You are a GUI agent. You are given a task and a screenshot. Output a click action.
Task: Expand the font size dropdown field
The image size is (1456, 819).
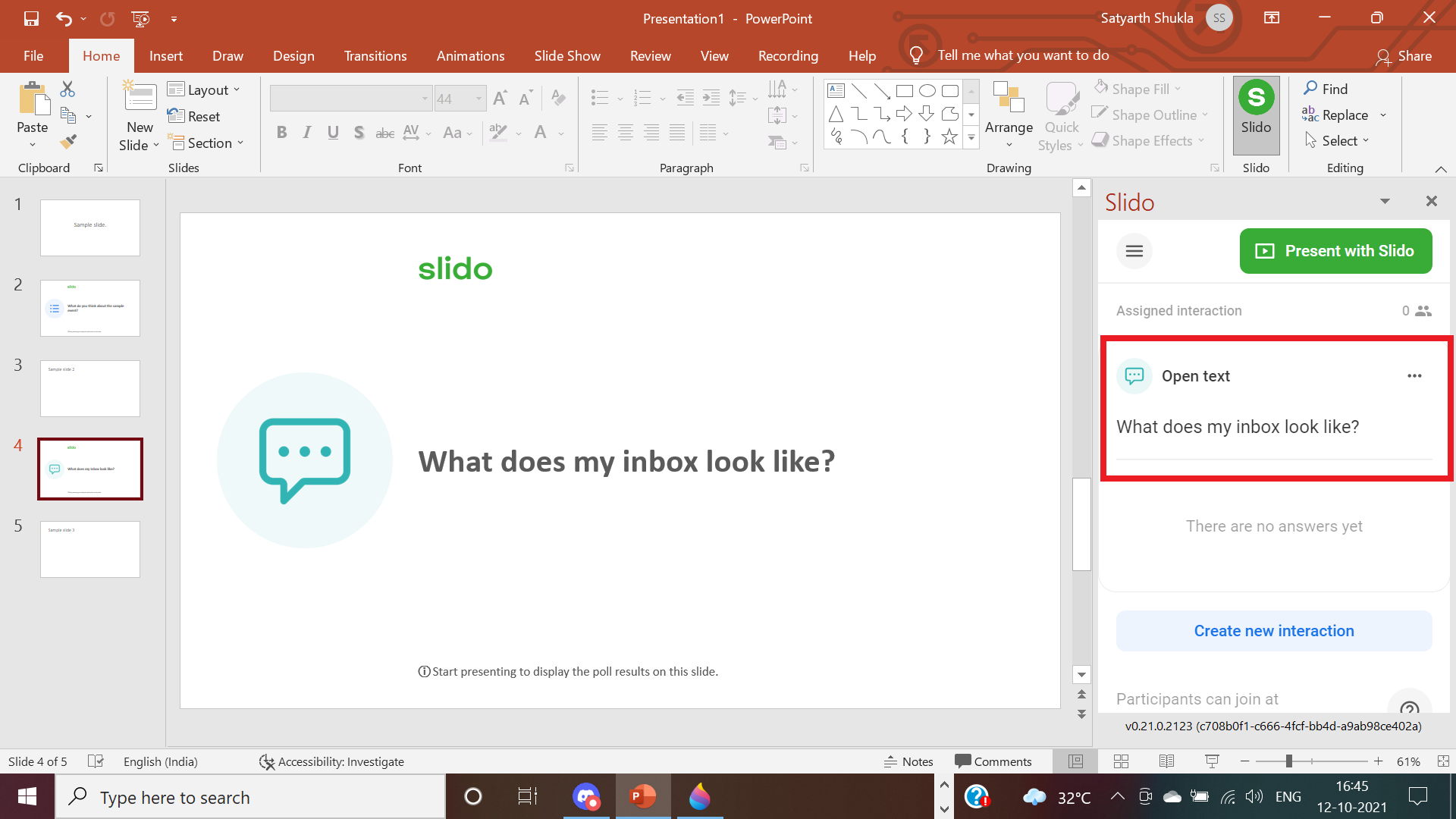pyautogui.click(x=479, y=97)
